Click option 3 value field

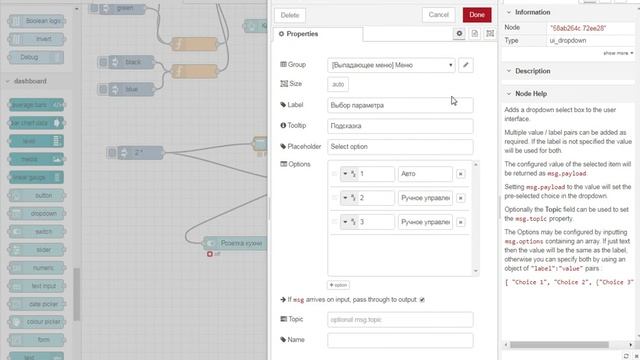[x=376, y=222]
